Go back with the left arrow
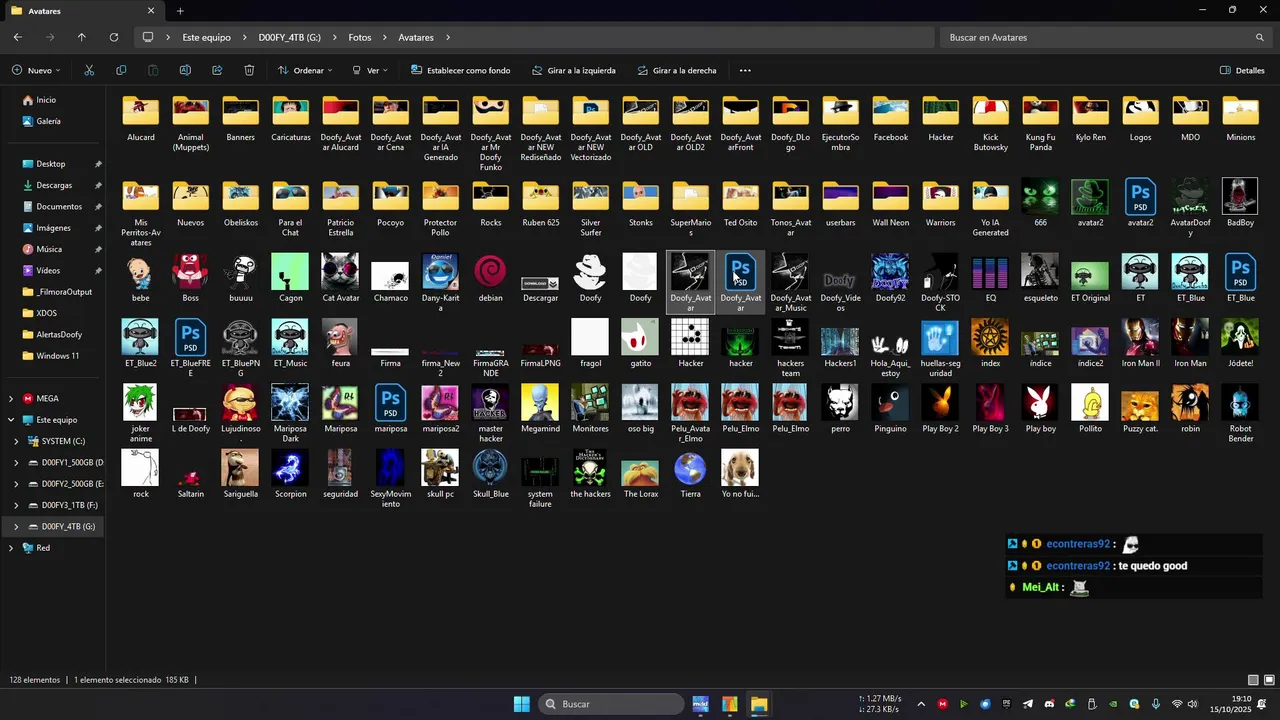Screen dimensions: 1280x720 pos(18,37)
